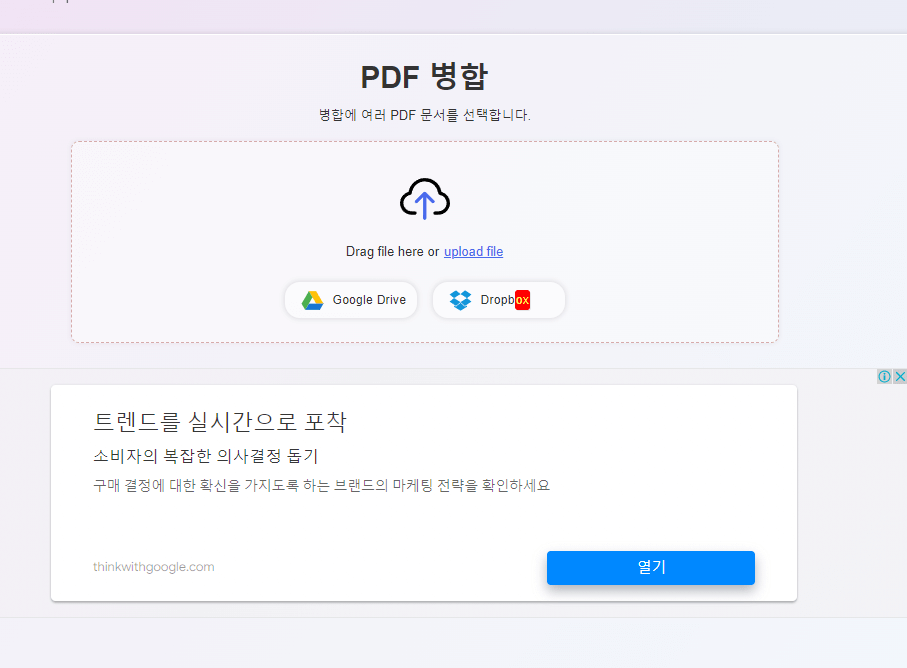Click the Google Drive button
This screenshot has width=907, height=668.
coord(350,299)
